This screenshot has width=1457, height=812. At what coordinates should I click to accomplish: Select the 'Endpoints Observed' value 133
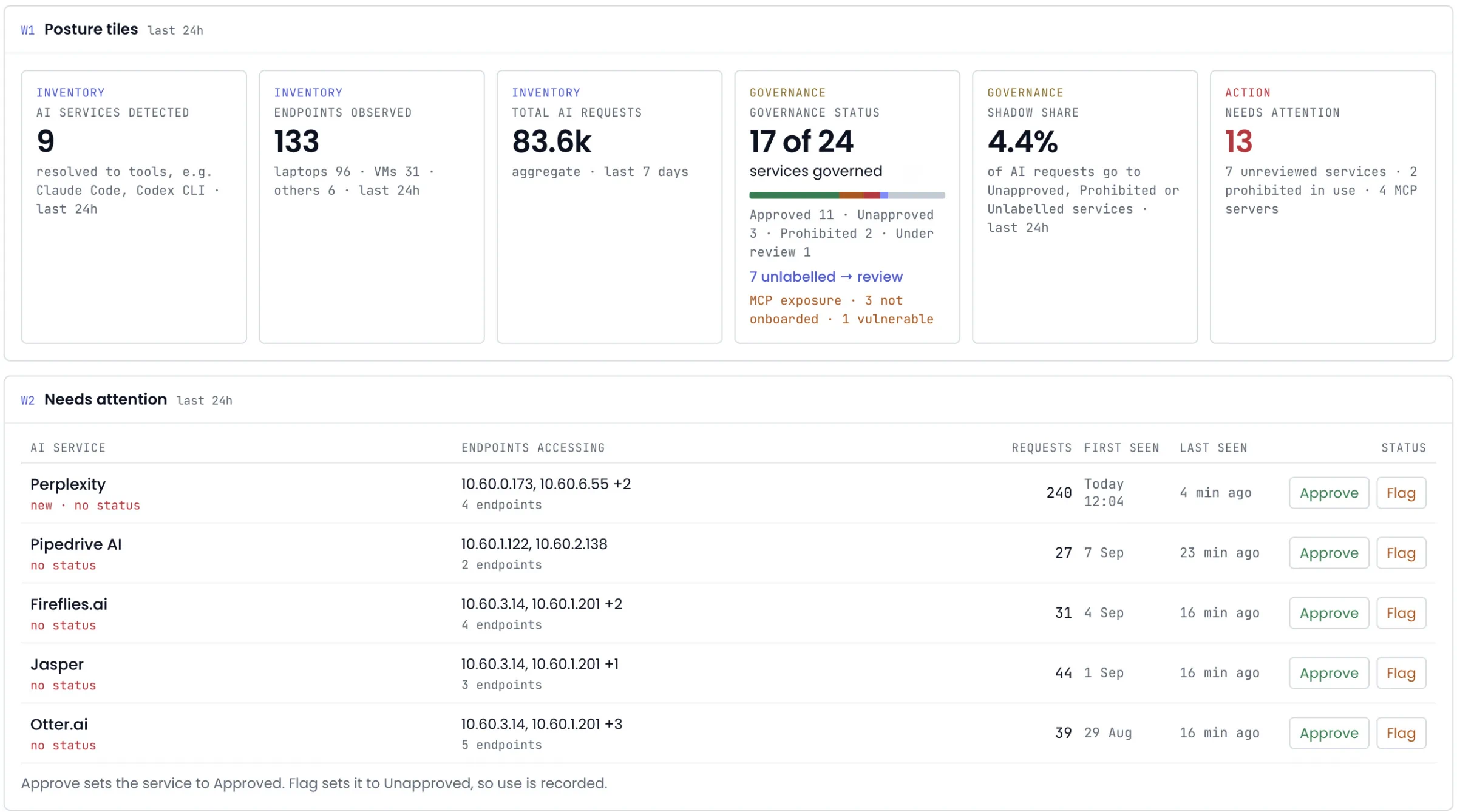click(296, 141)
